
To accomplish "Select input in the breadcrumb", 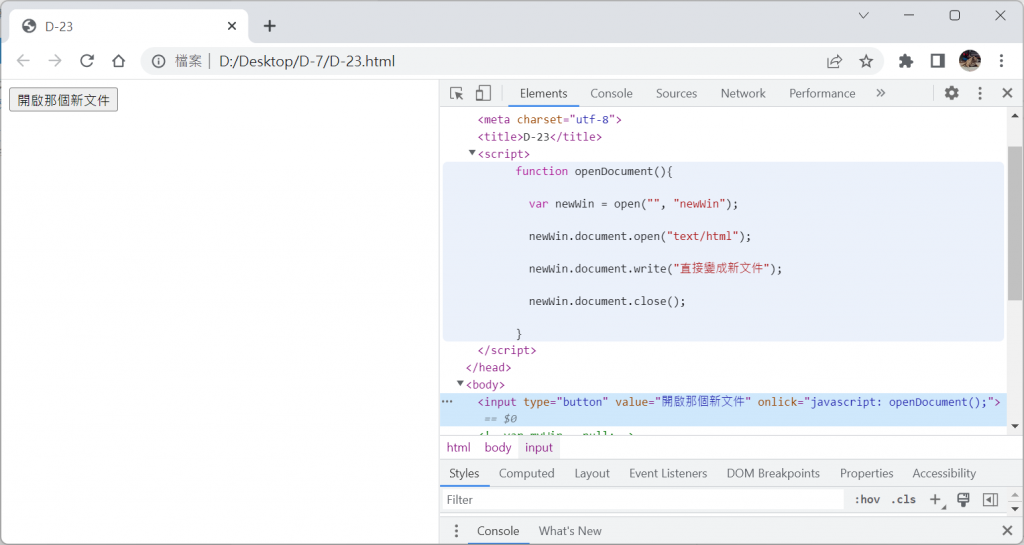I will 539,448.
